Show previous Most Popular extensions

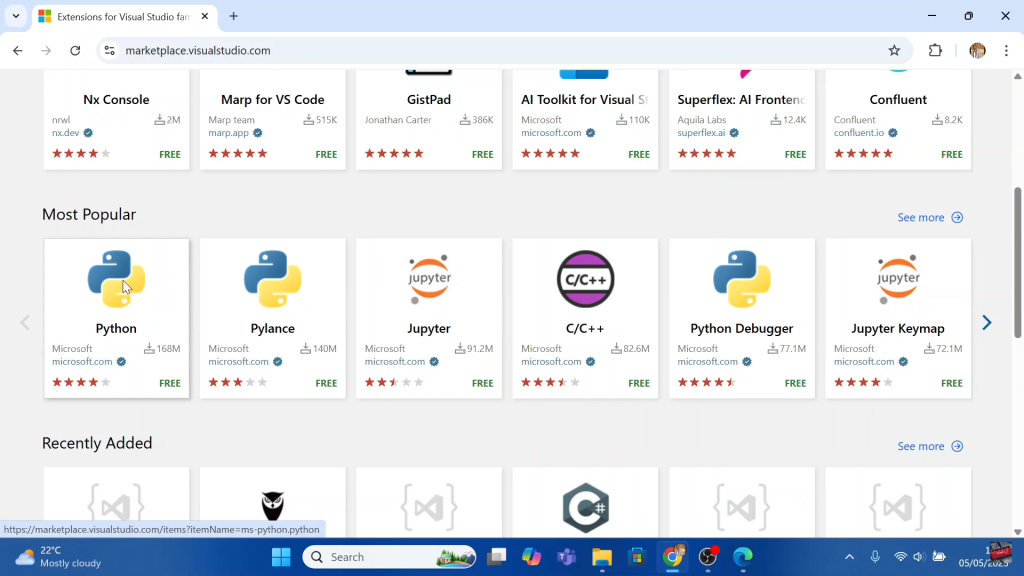click(x=25, y=323)
